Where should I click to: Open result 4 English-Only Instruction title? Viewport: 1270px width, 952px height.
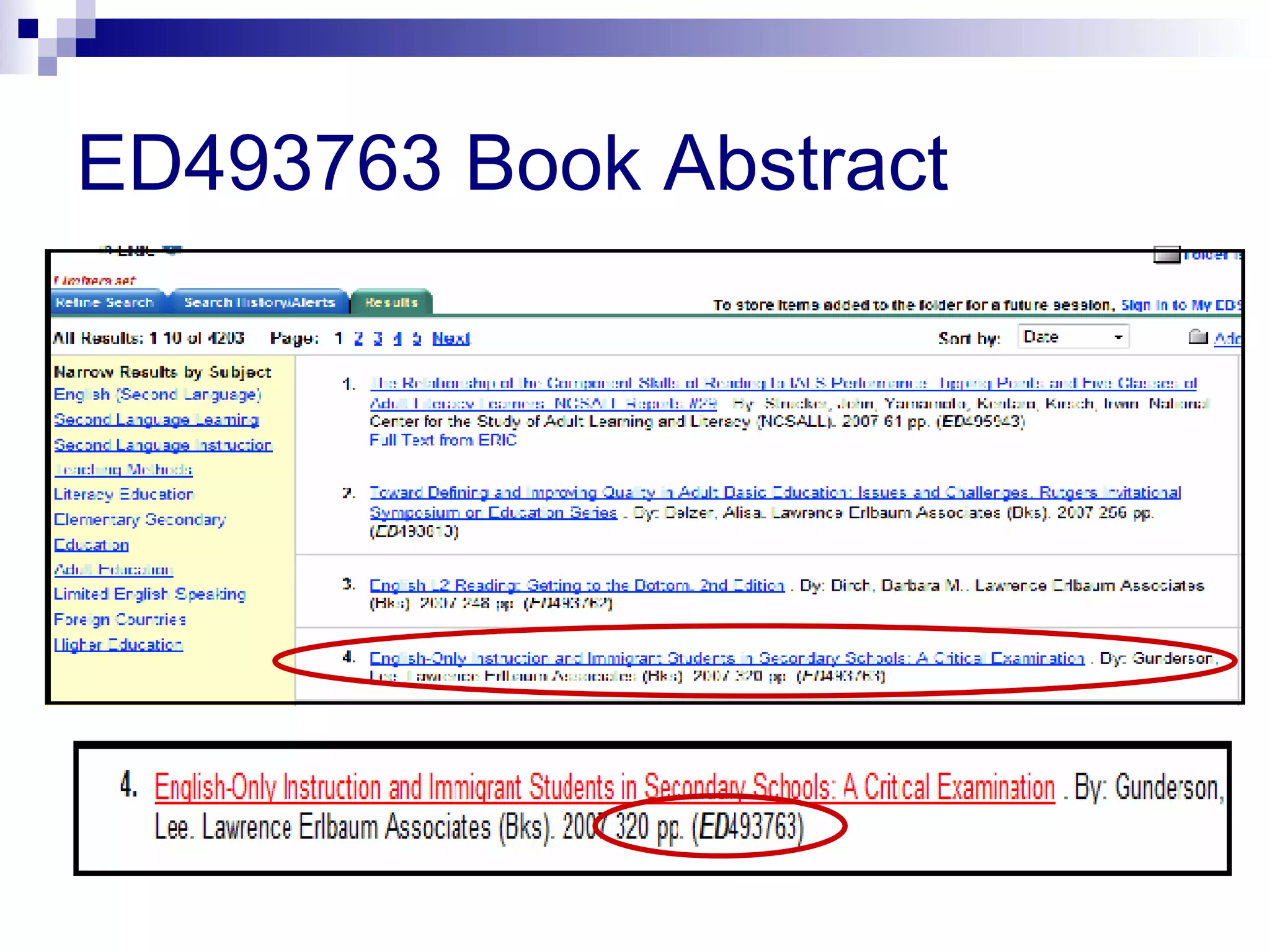(x=727, y=658)
